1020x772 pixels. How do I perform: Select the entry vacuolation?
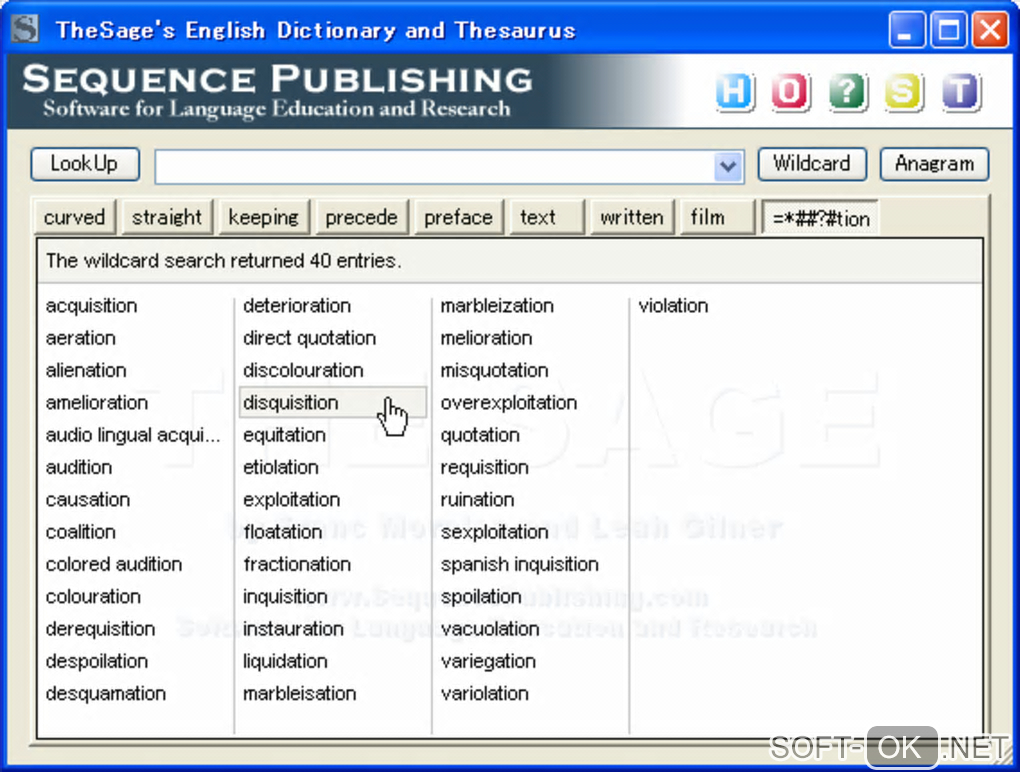pyautogui.click(x=490, y=629)
